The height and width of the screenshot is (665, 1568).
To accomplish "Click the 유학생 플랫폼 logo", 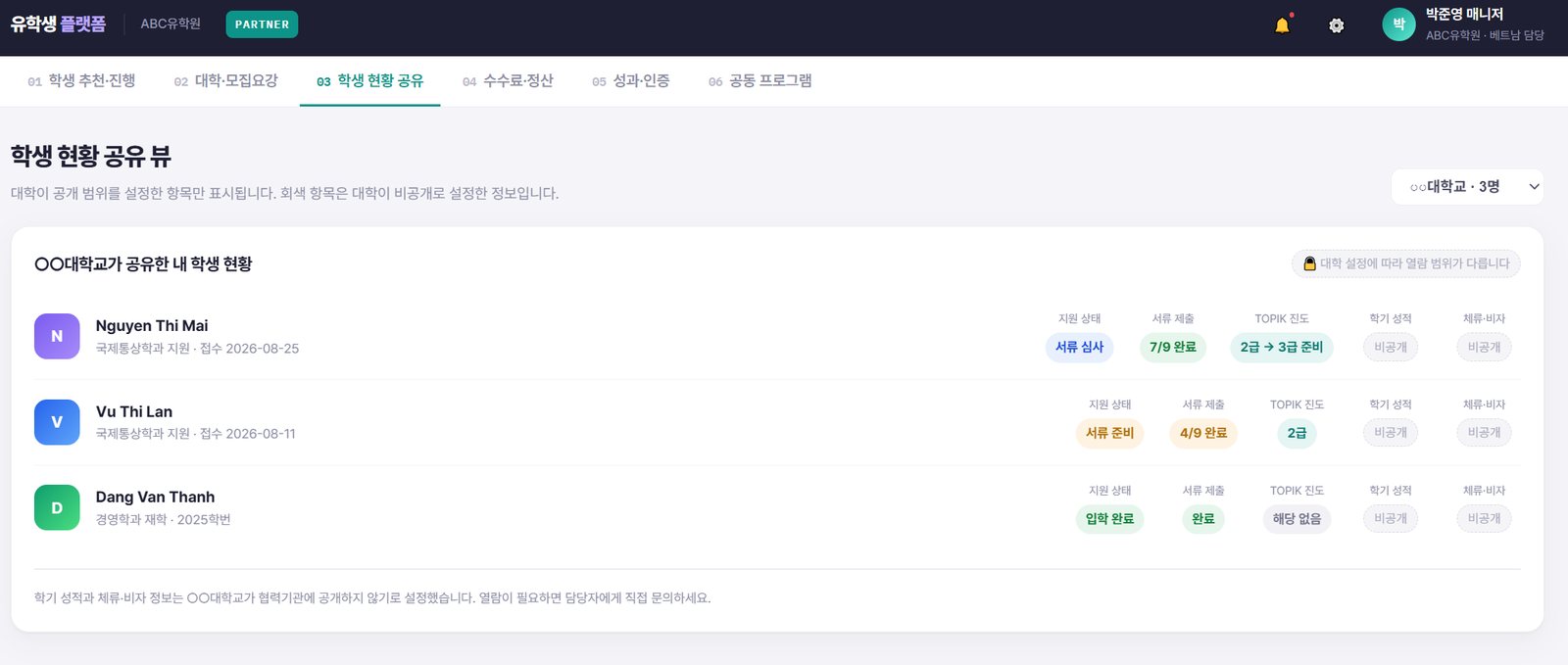I will pyautogui.click(x=58, y=24).
